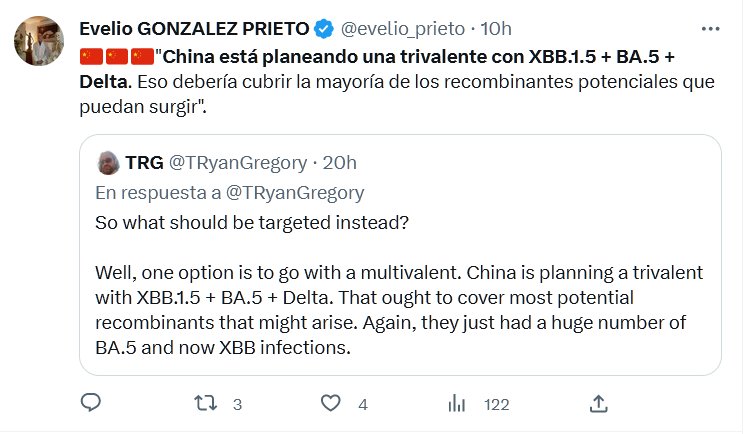Open Evelio Gonzalez Prieto's profile picture
Image resolution: width=744 pixels, height=434 pixels.
click(33, 38)
